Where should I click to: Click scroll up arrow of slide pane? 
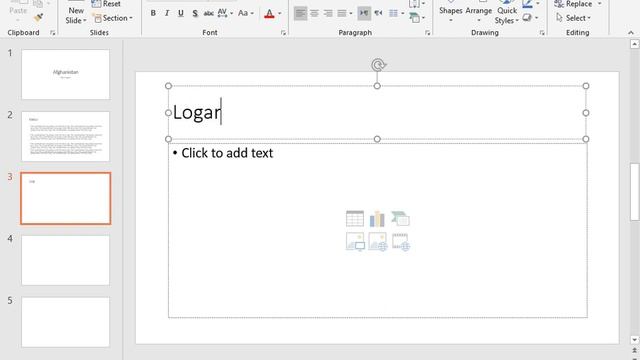pyautogui.click(x=634, y=44)
